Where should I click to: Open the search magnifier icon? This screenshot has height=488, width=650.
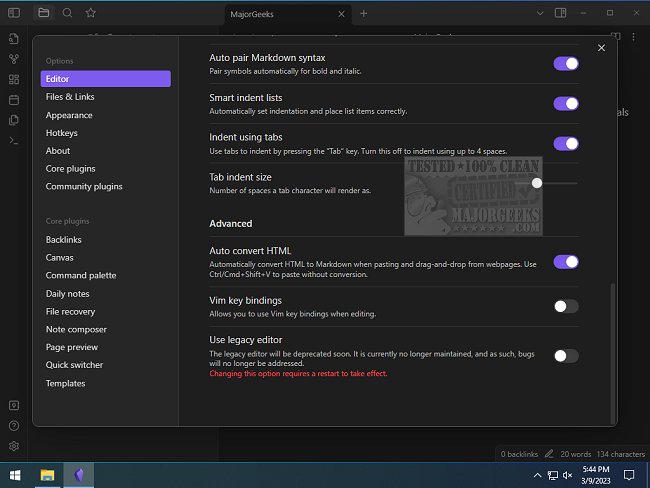point(67,13)
